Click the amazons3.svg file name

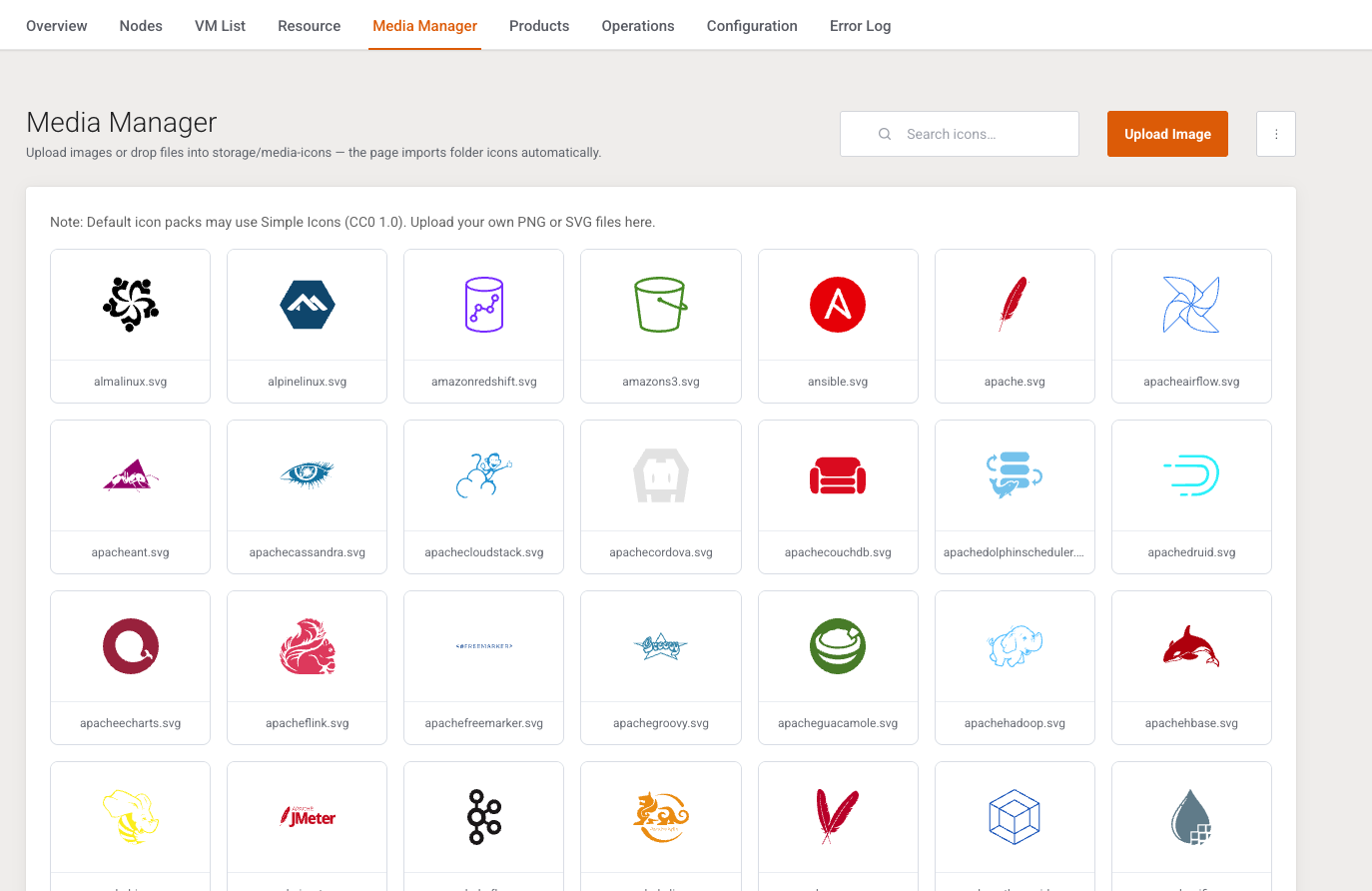tap(661, 382)
